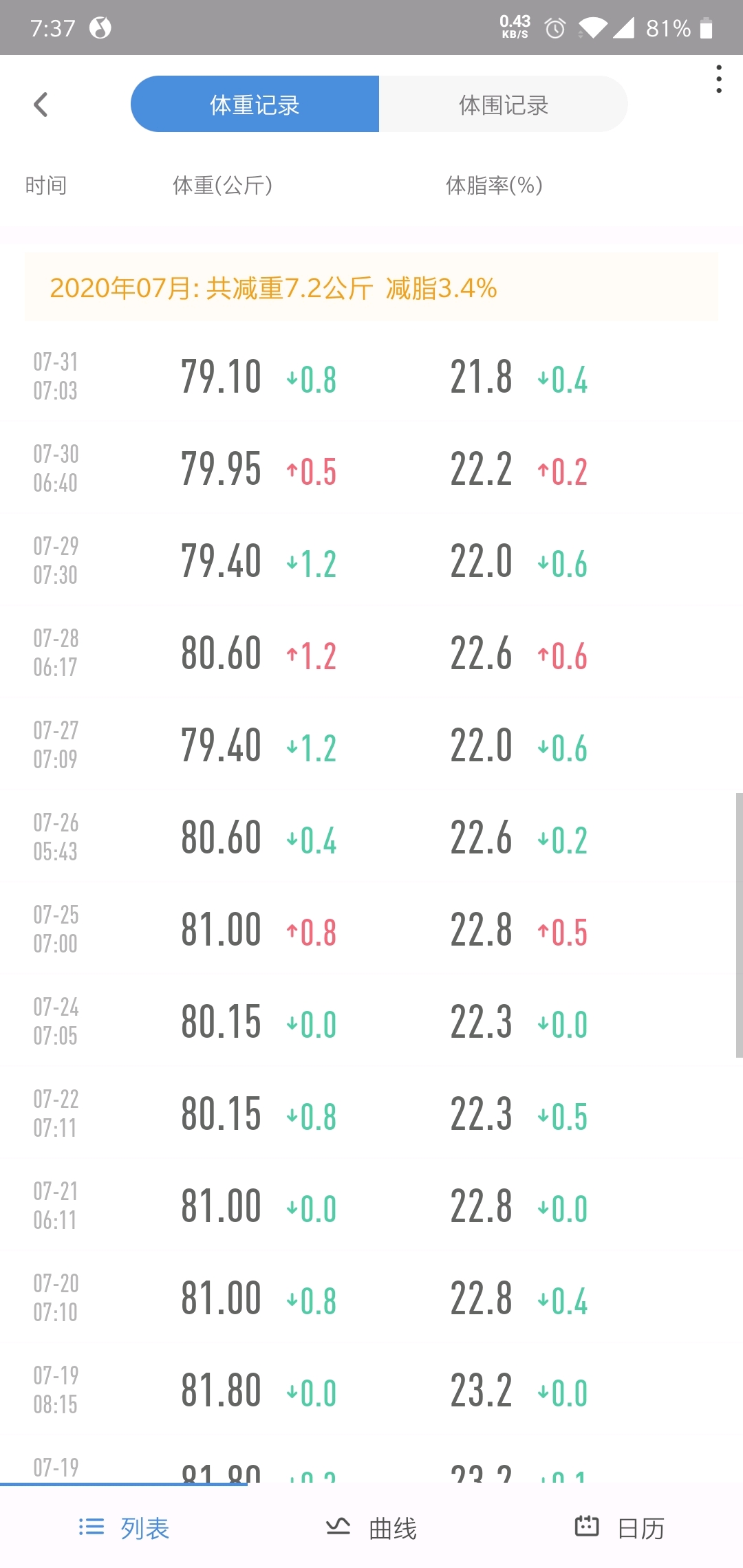Tap the 2020年07月 summary banner
Screen dimensions: 743x1568
pyautogui.click(x=371, y=287)
